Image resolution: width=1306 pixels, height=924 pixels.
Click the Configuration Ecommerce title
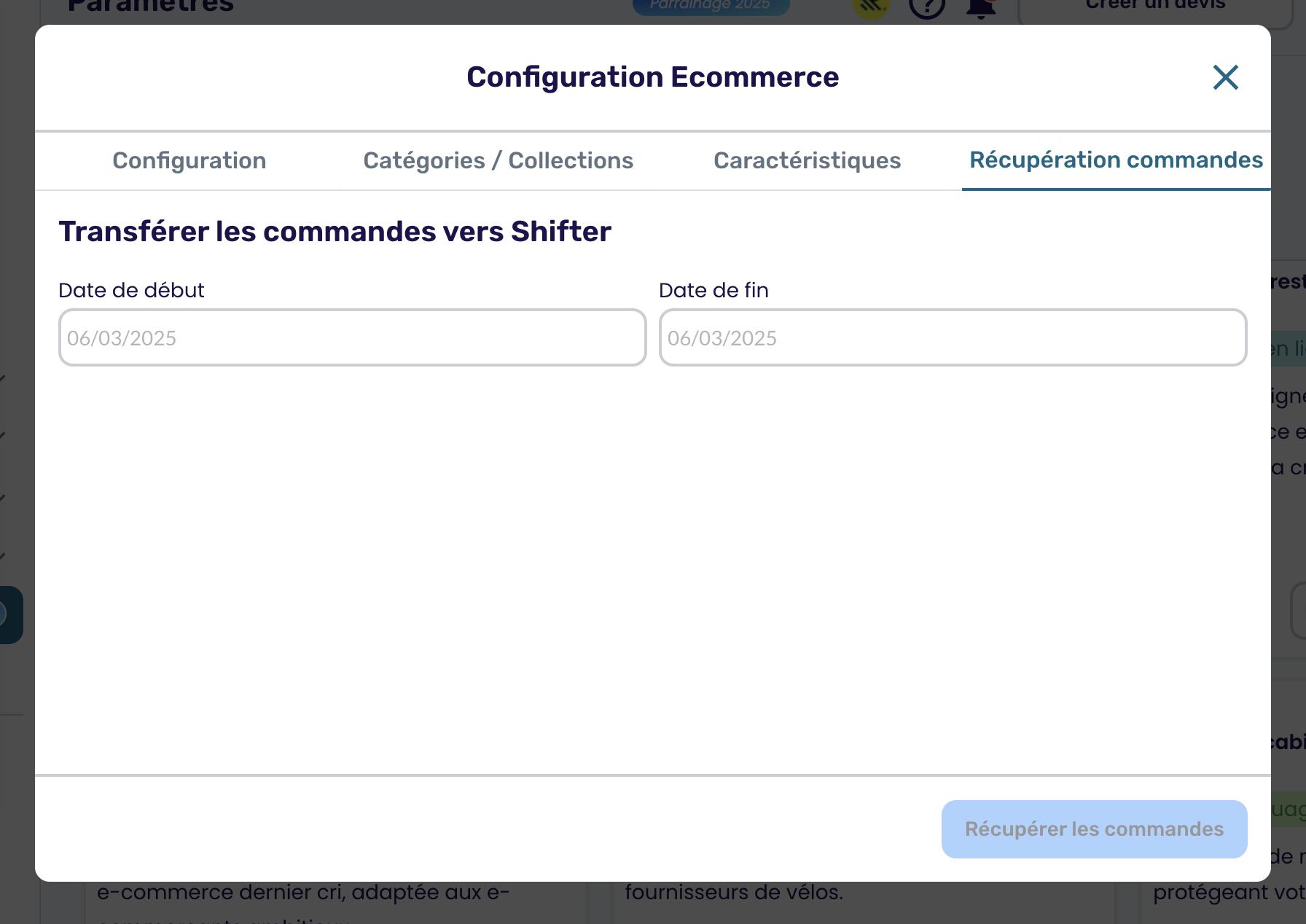tap(652, 77)
